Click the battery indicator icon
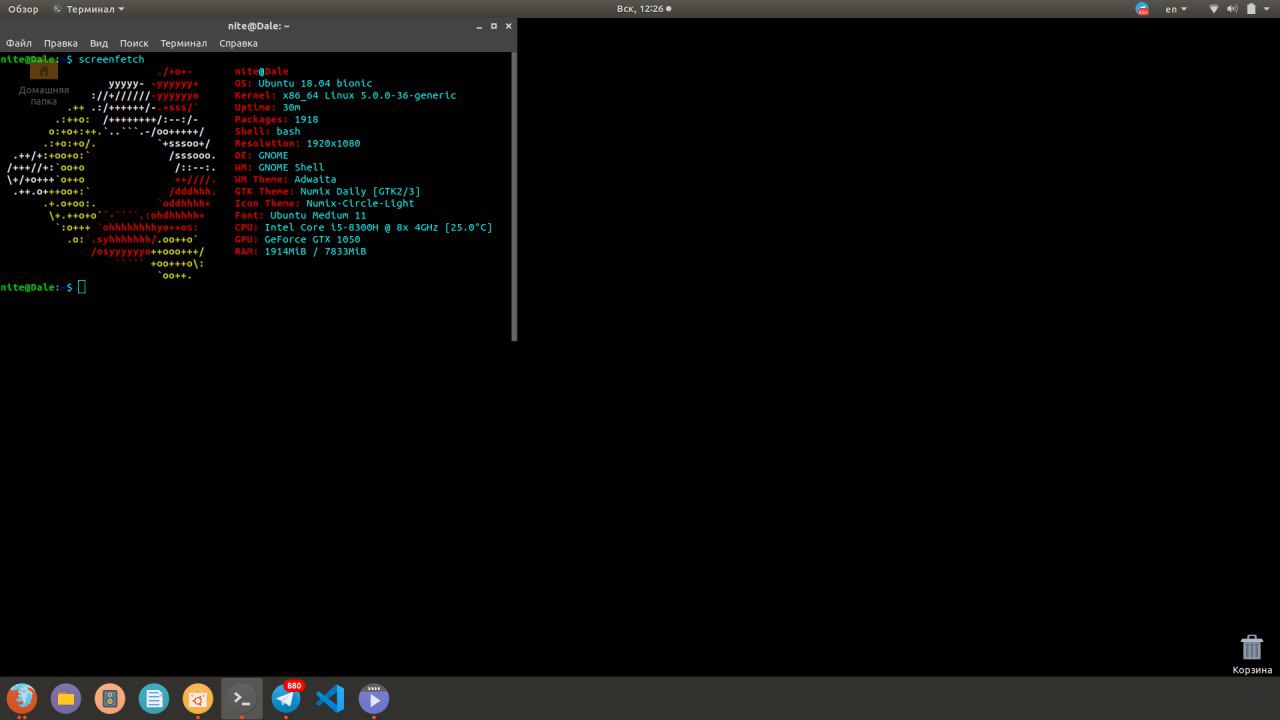The width and height of the screenshot is (1280, 720). coord(1250,9)
